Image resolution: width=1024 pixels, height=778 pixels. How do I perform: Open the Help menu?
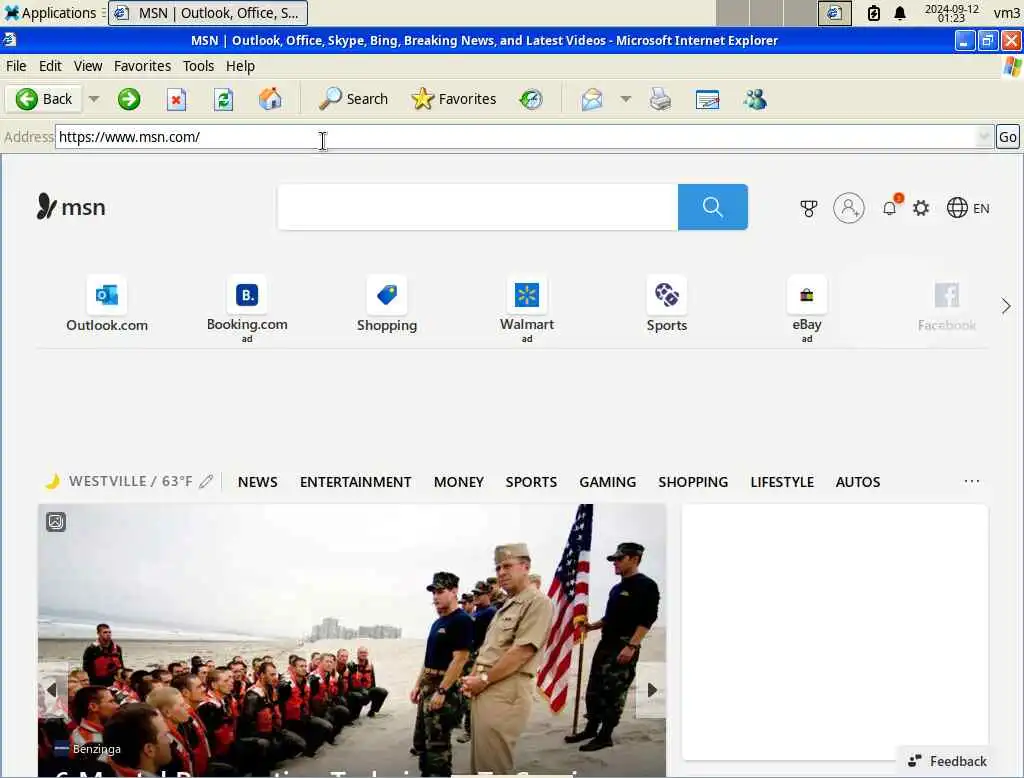coord(240,66)
